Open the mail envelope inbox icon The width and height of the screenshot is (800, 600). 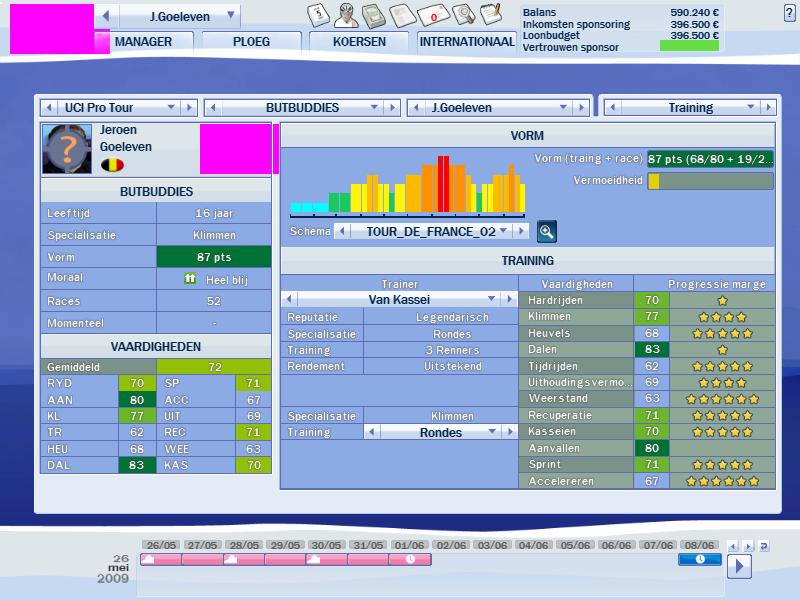(432, 16)
